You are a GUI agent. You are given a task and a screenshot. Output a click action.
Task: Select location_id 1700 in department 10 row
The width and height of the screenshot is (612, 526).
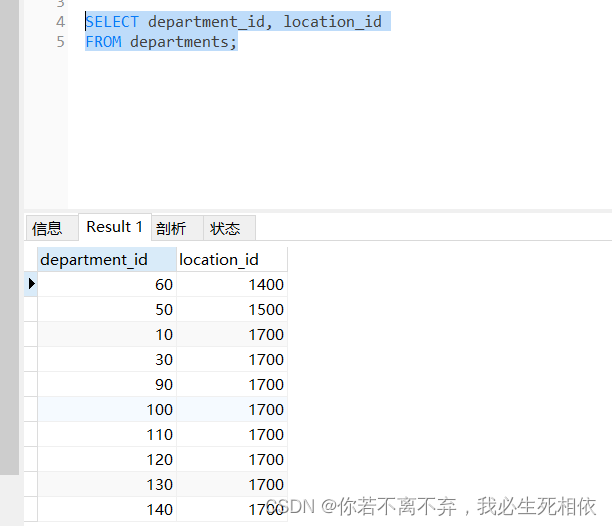tap(232, 334)
